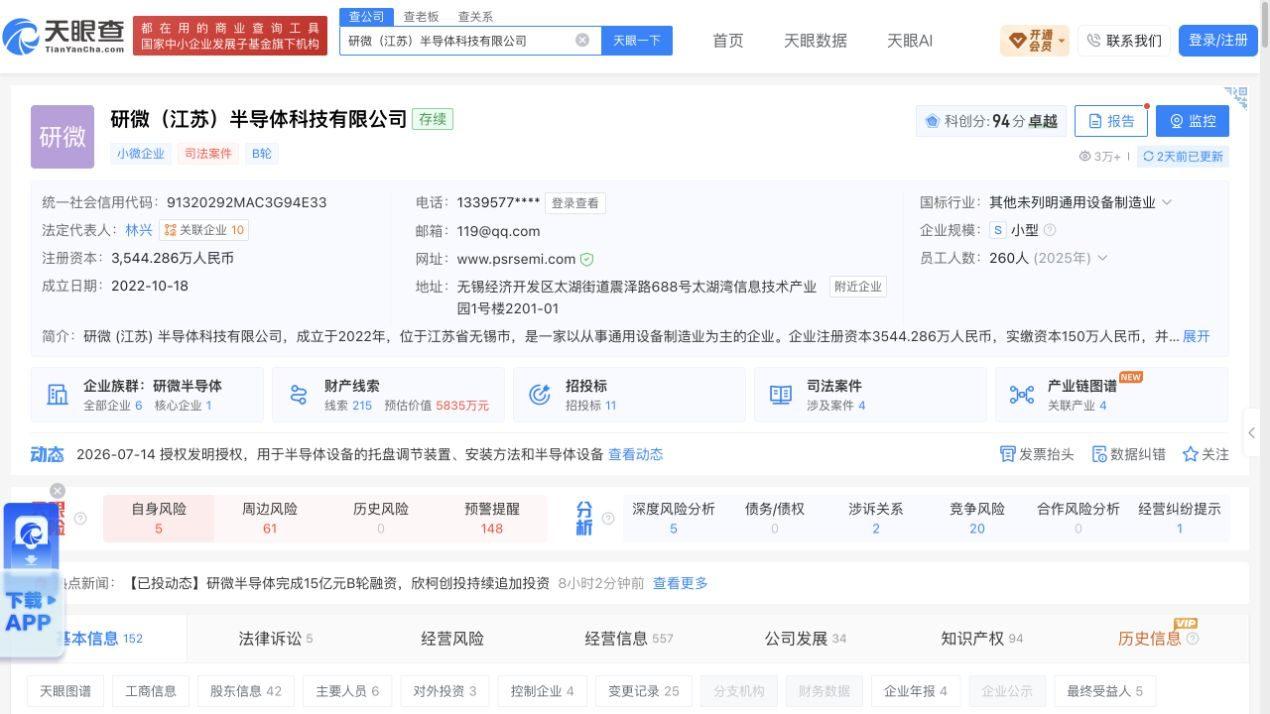Image resolution: width=1270 pixels, height=714 pixels.
Task: Open 竞争风险 item
Action: 977,518
